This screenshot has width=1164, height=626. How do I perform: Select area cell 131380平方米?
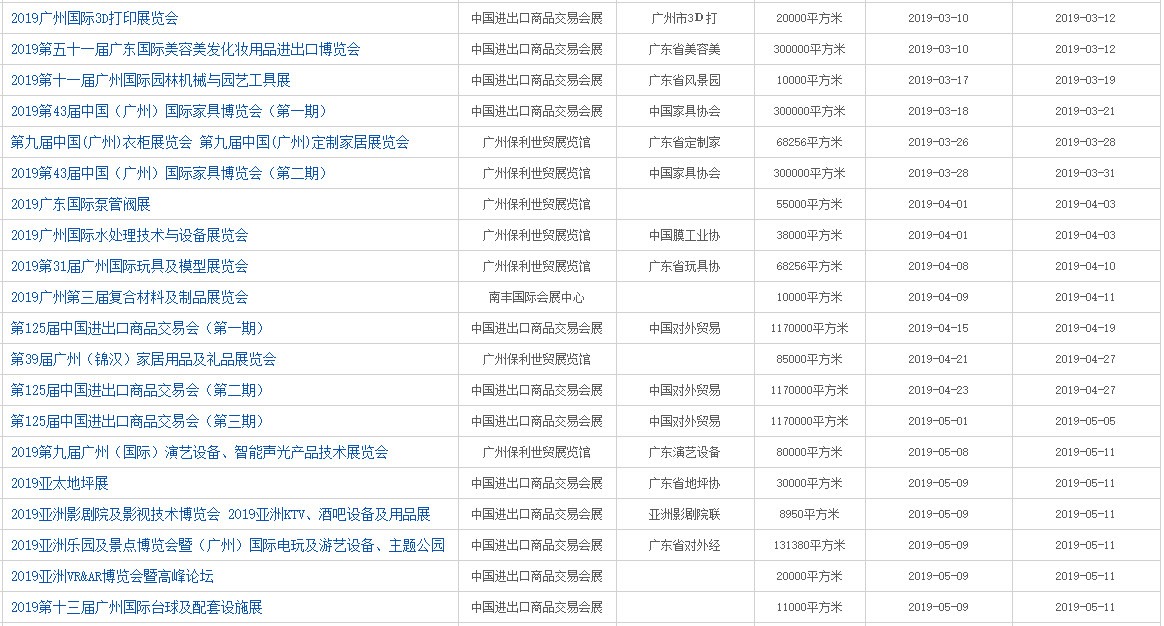tap(809, 545)
